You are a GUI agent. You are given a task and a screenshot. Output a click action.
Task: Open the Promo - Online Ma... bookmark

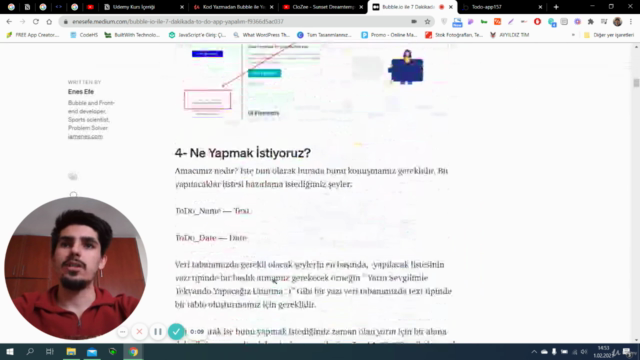389,35
